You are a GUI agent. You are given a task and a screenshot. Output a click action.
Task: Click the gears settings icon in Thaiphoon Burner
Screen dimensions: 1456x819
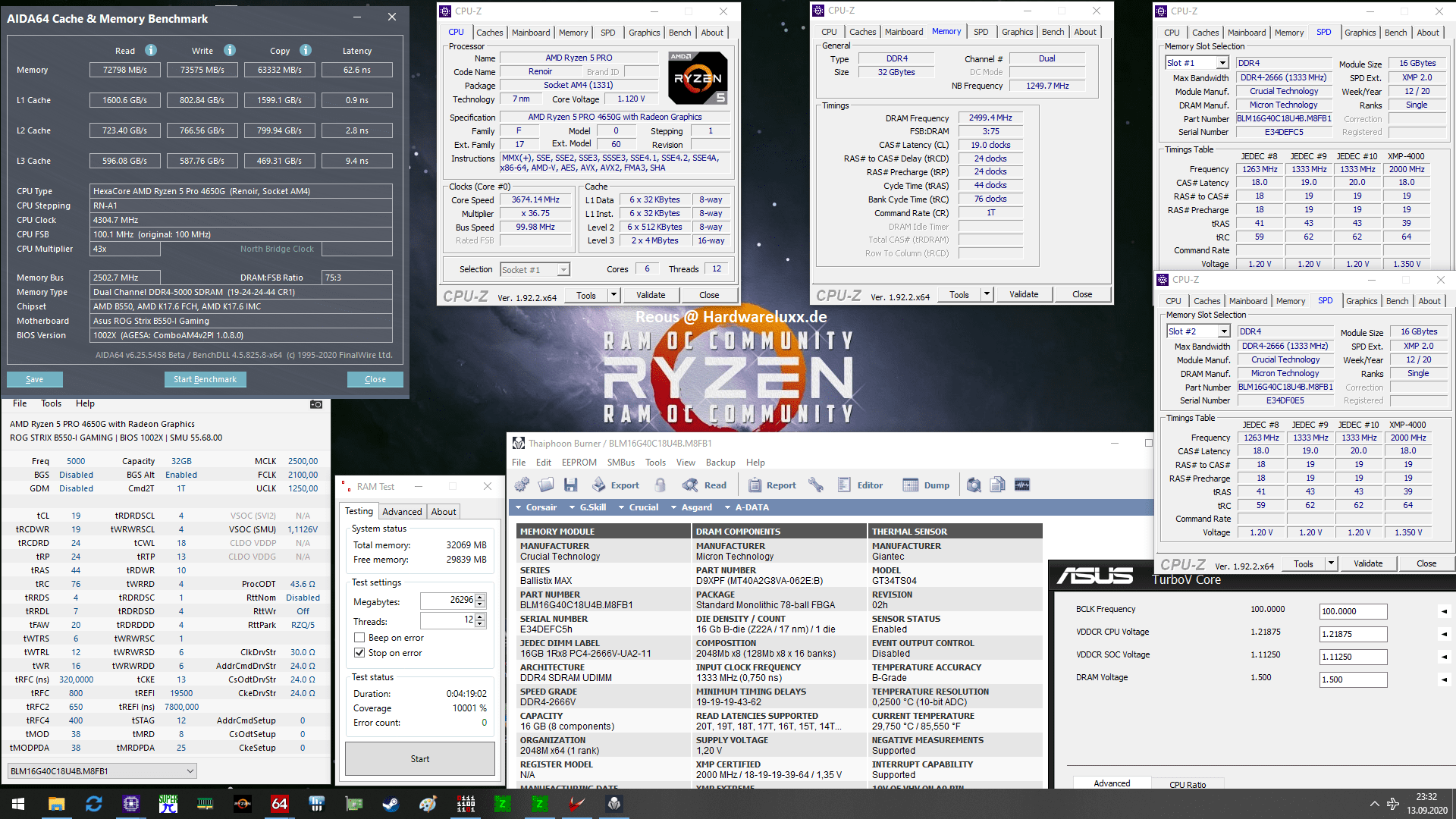(x=522, y=485)
